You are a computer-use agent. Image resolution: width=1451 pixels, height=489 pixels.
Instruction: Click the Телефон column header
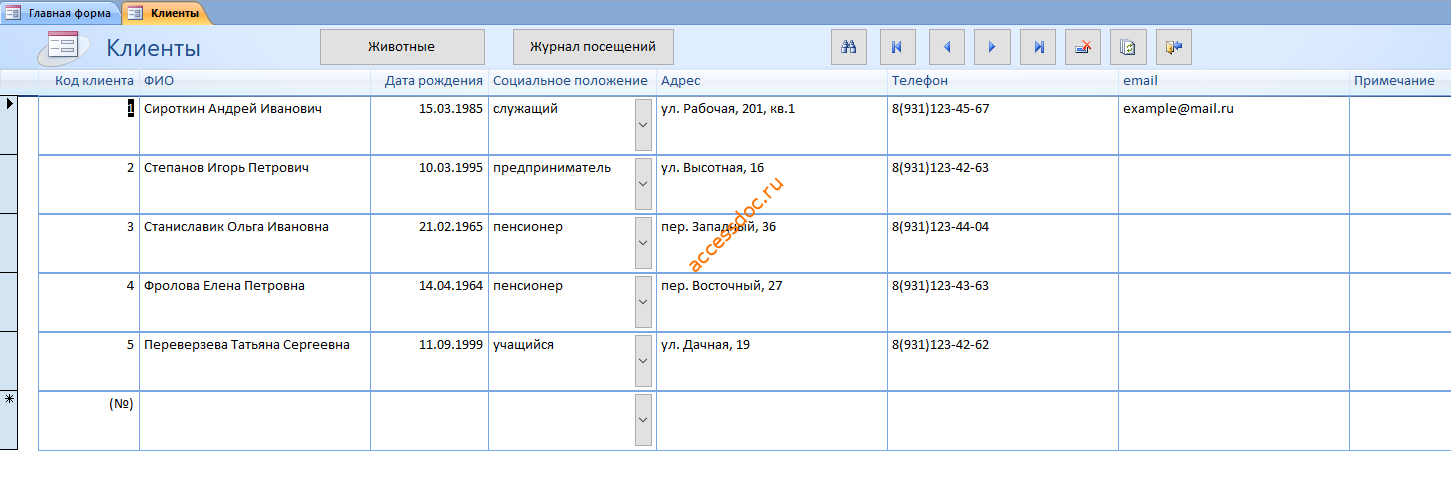tap(919, 81)
